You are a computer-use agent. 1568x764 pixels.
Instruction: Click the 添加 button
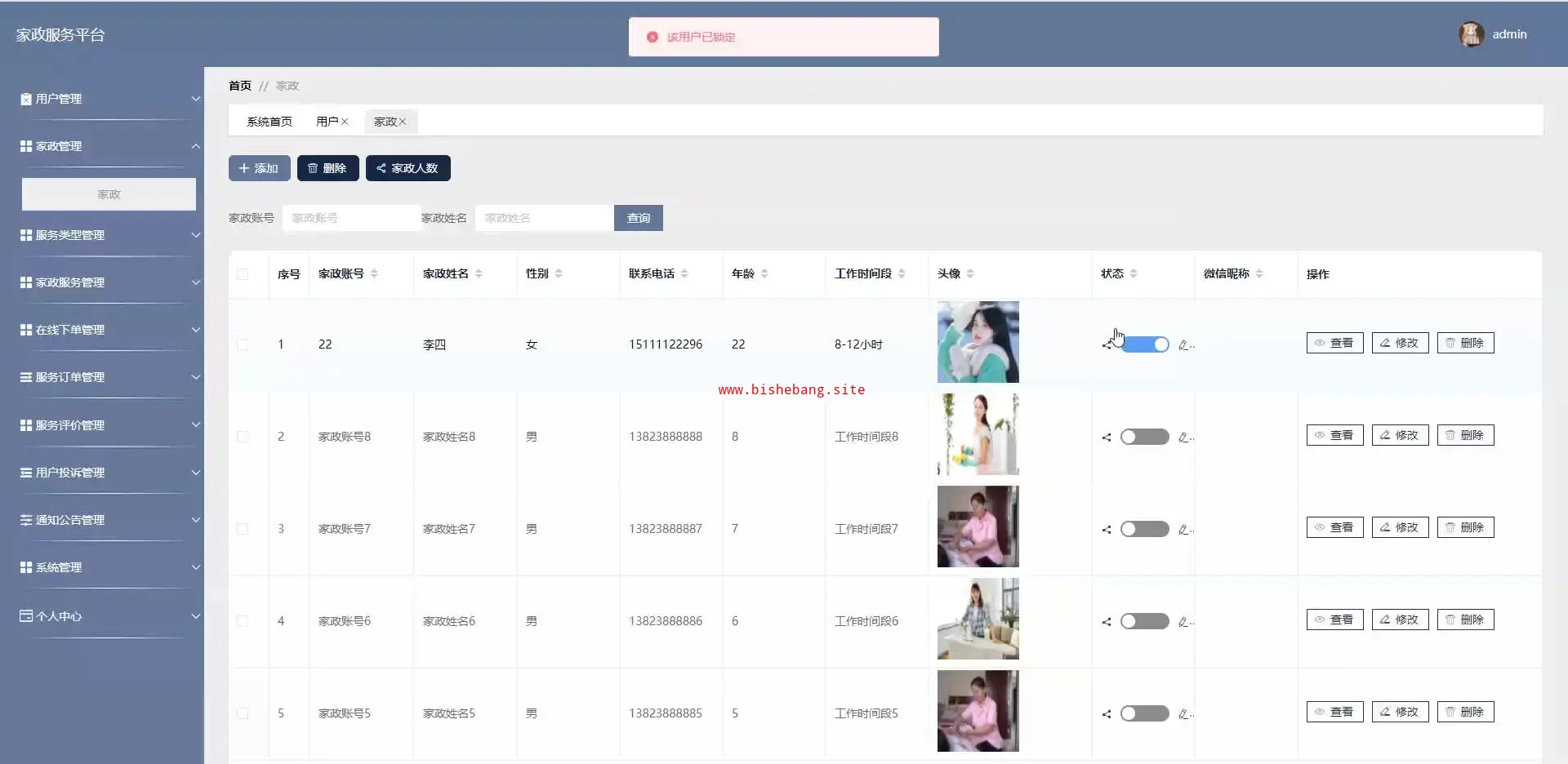coord(259,168)
